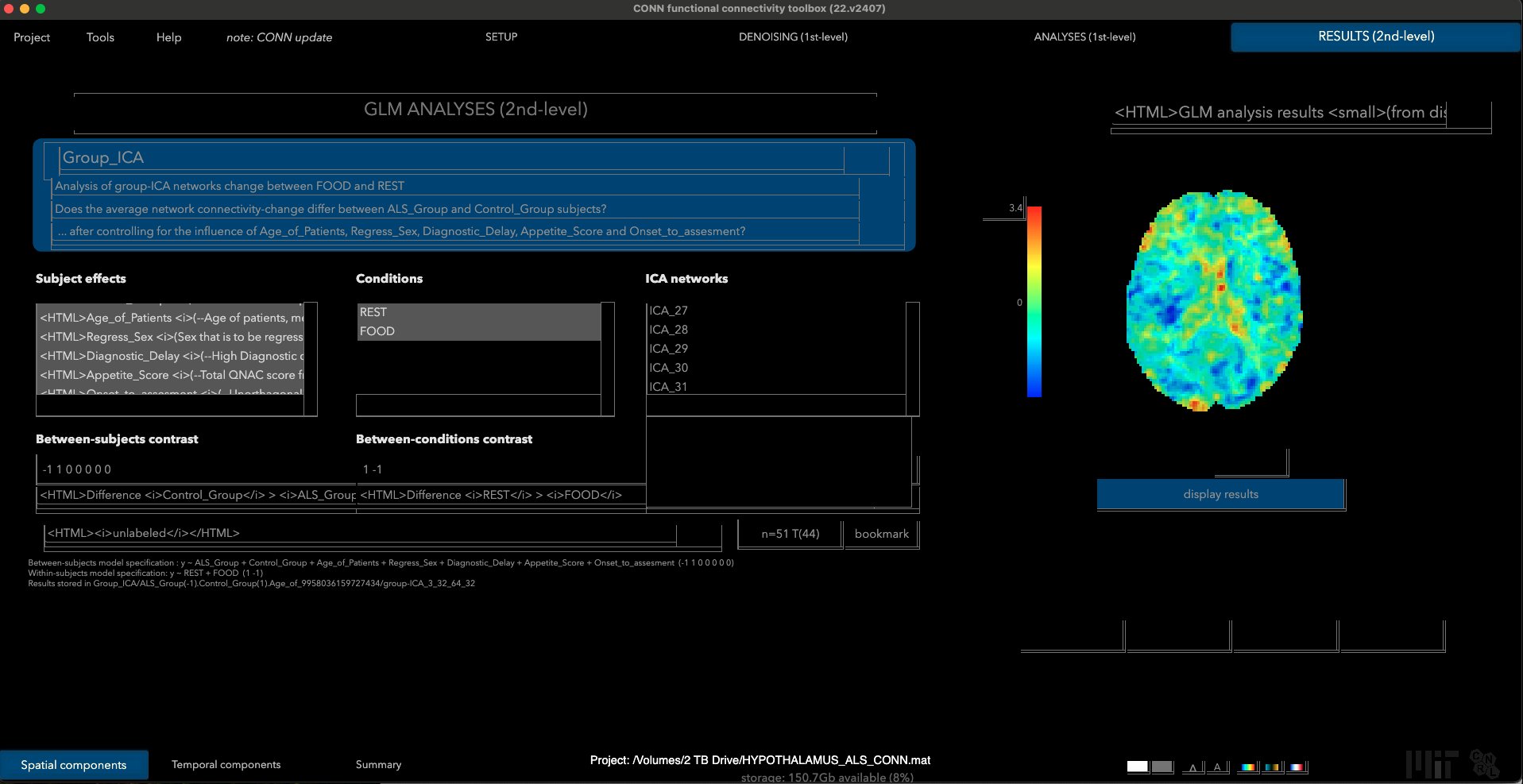
Task: Choose the teal-orange colormap icon
Action: [1272, 767]
